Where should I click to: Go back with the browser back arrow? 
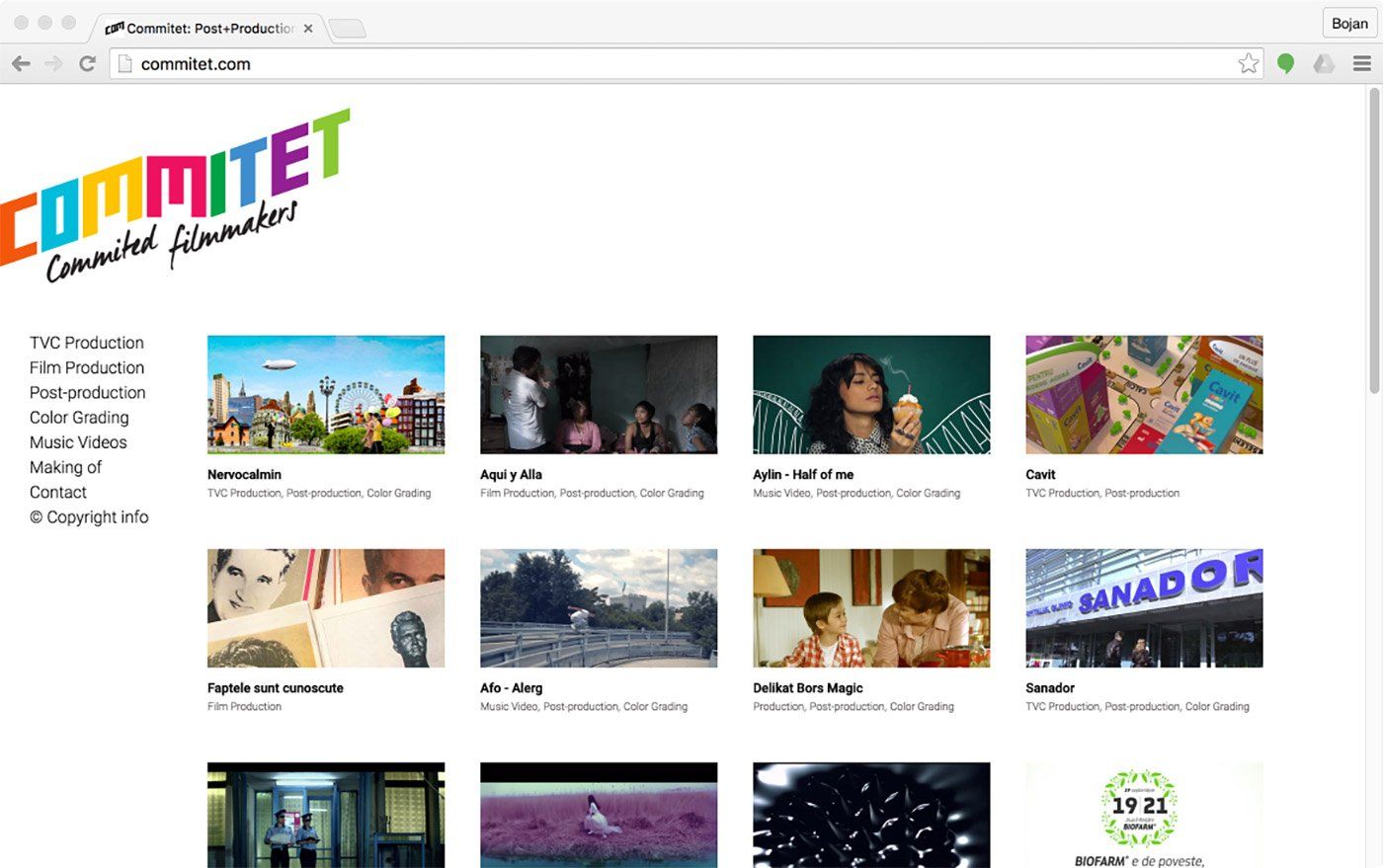tap(21, 64)
